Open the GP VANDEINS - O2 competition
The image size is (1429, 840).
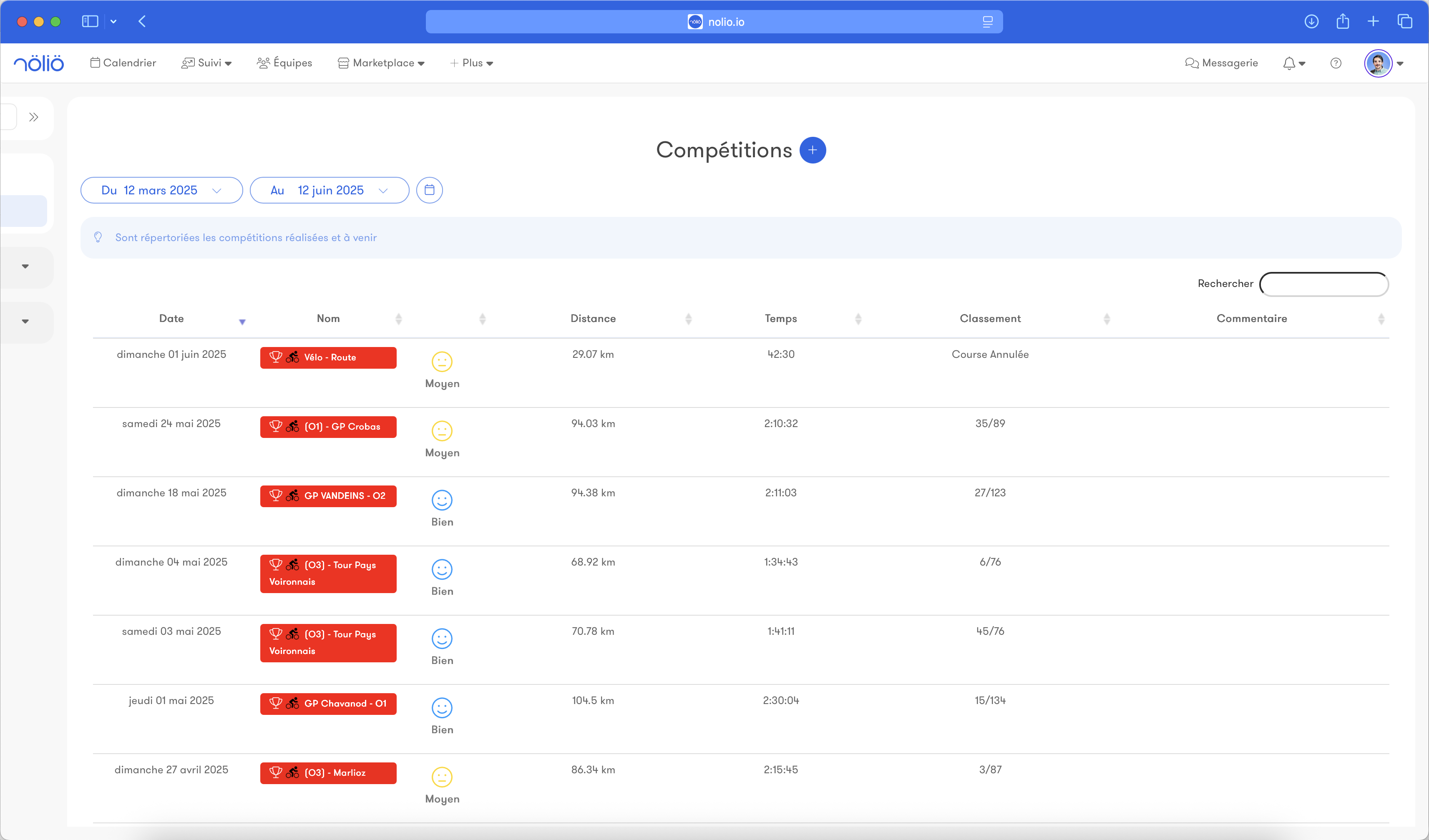pos(328,496)
